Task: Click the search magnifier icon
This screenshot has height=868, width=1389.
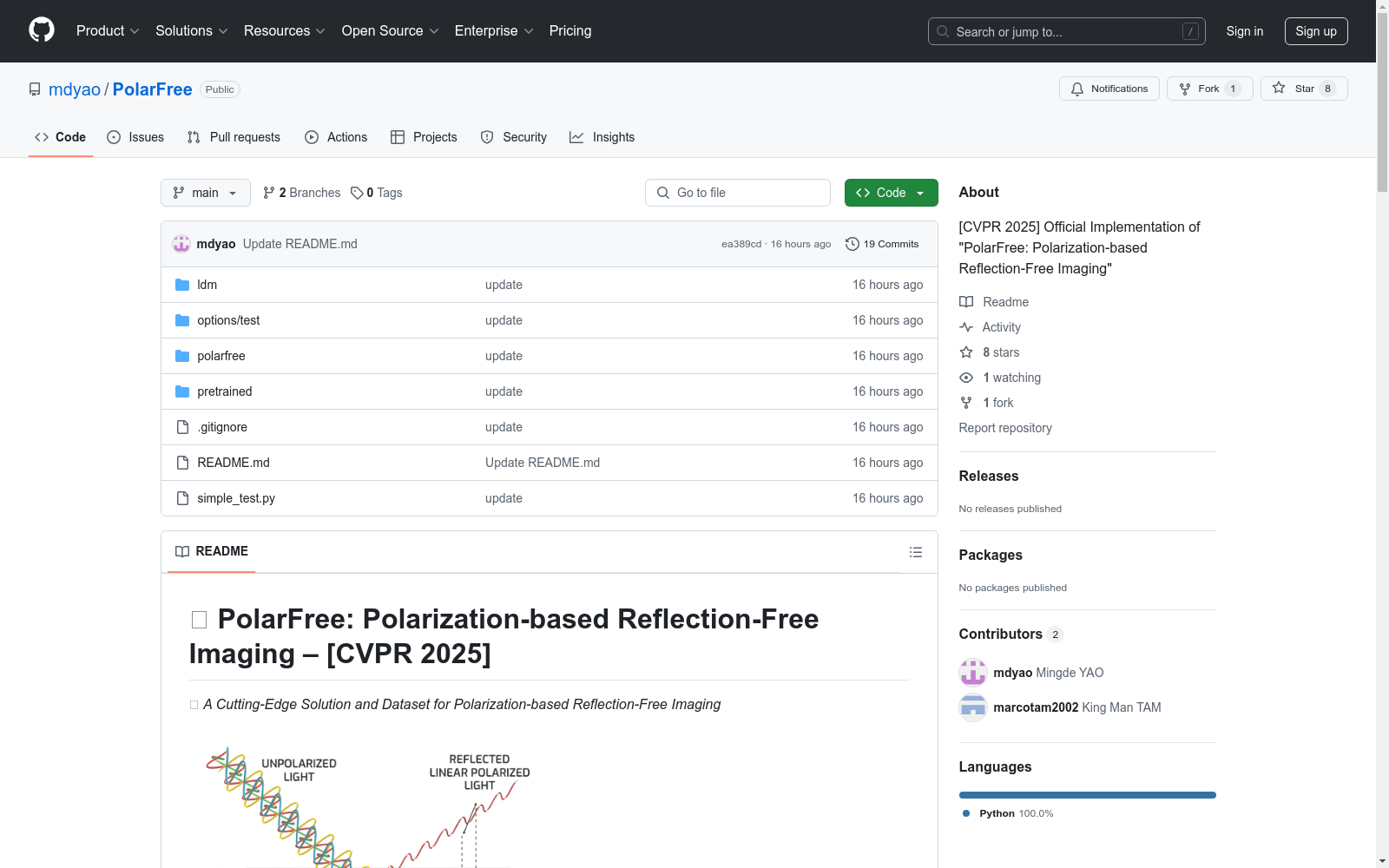Action: click(x=943, y=31)
